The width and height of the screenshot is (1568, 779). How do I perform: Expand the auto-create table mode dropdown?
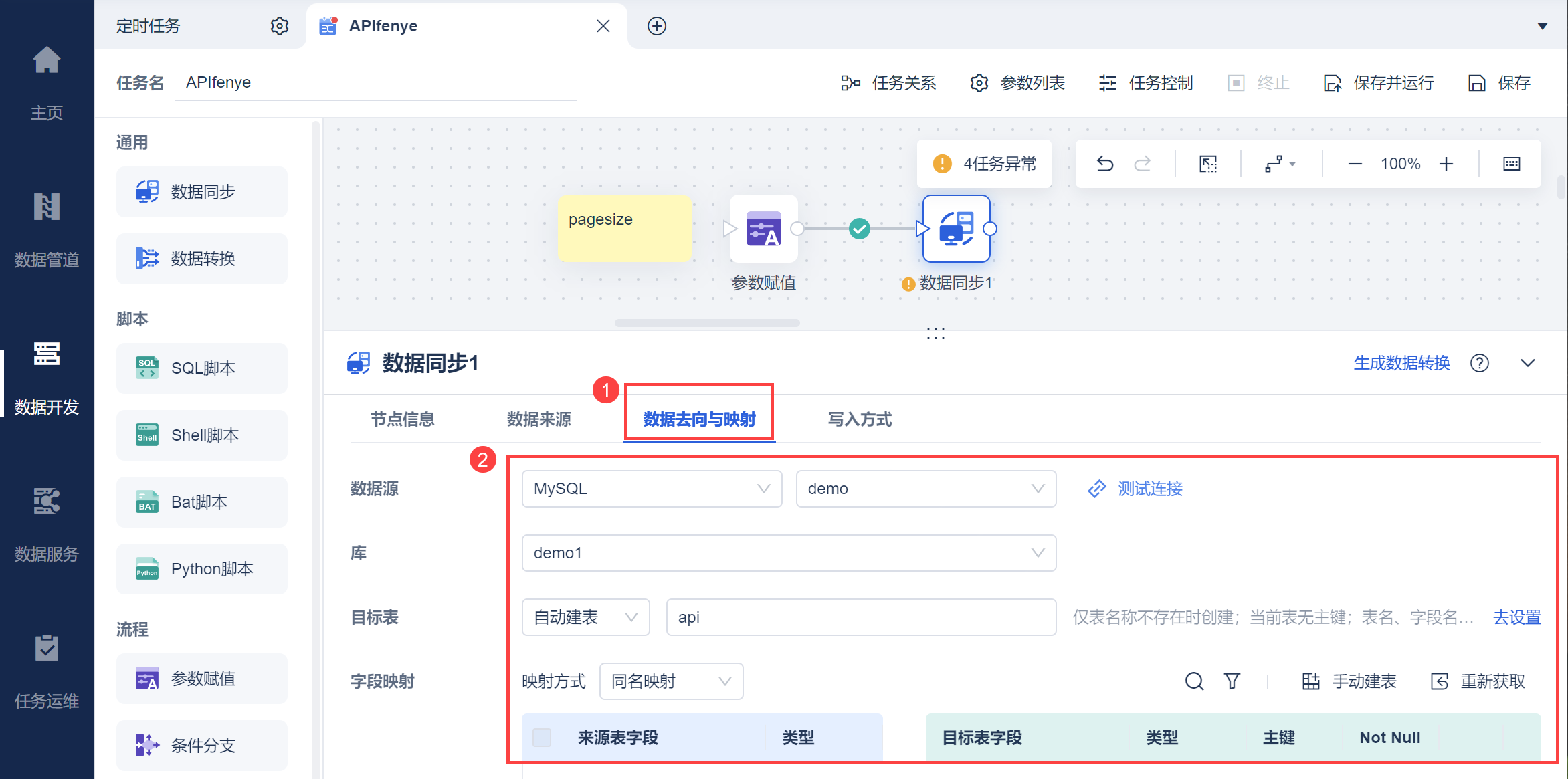click(x=585, y=617)
